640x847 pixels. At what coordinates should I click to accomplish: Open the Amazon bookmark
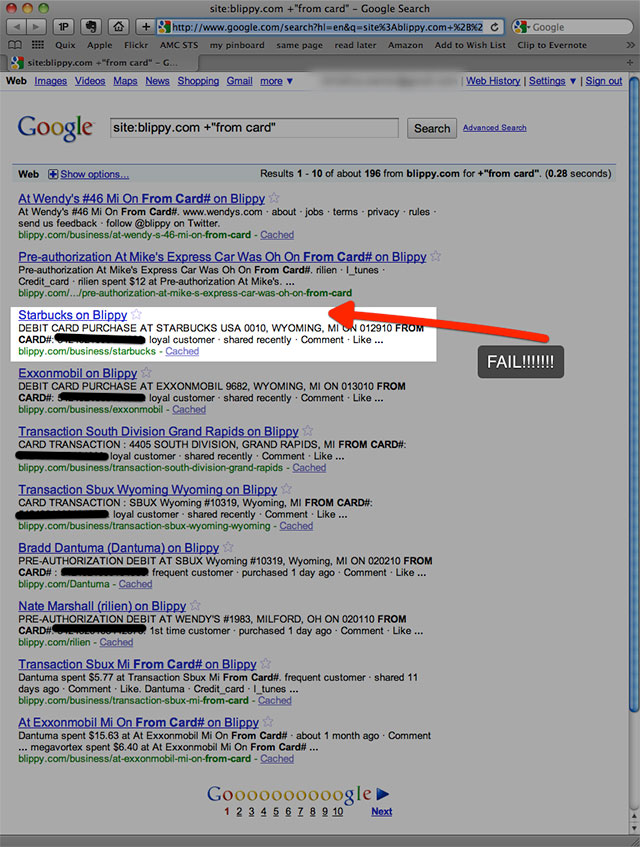click(406, 45)
